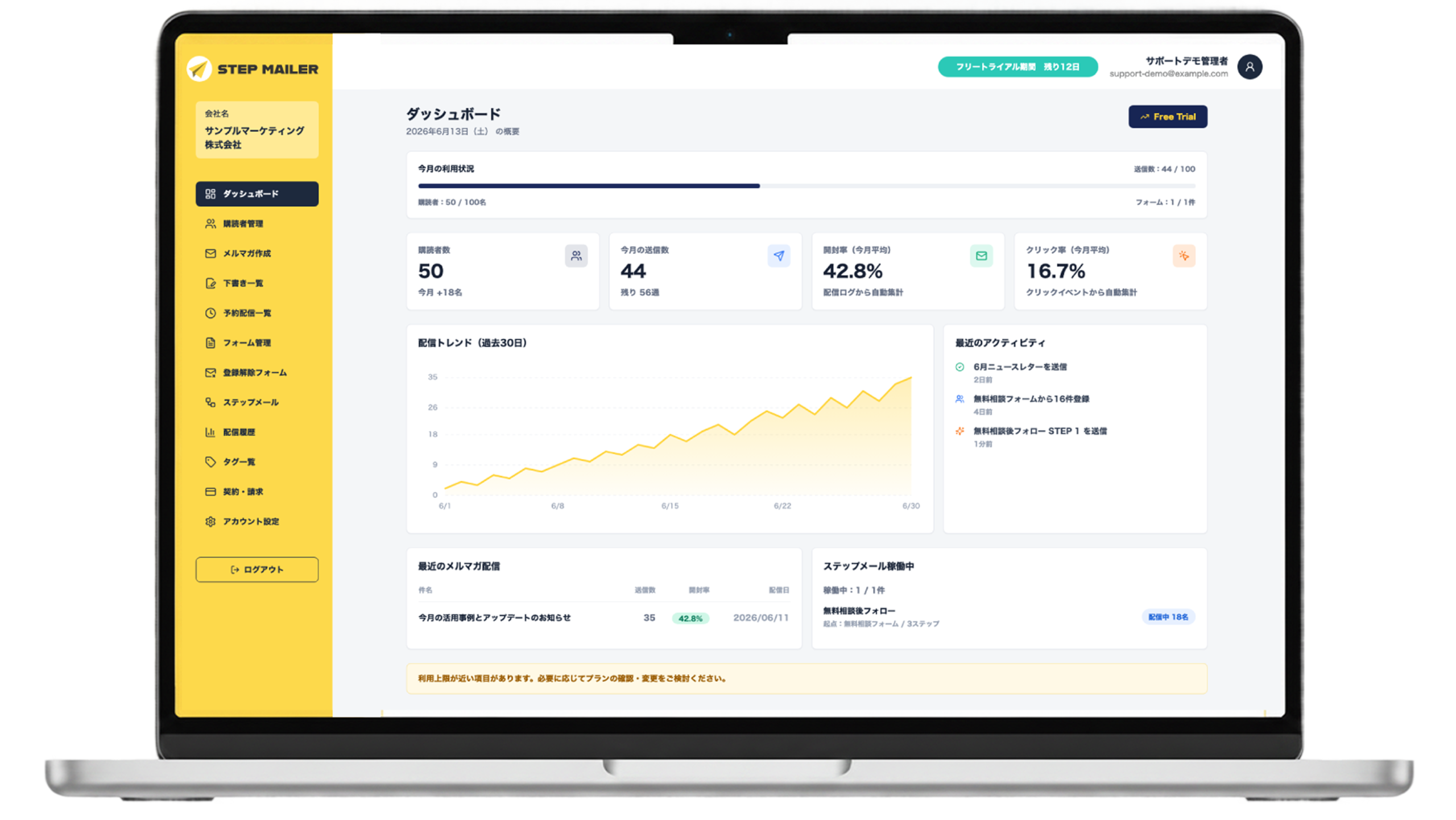Click the people icon beside 無料相談フォーム activity

(x=959, y=399)
